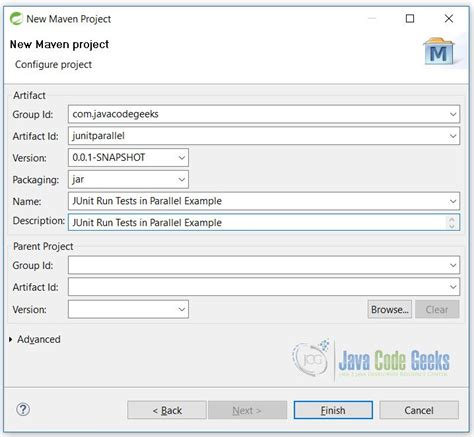The image size is (474, 437).
Task: Open the Artifact Id junitparallel dropdown arrow
Action: point(453,136)
